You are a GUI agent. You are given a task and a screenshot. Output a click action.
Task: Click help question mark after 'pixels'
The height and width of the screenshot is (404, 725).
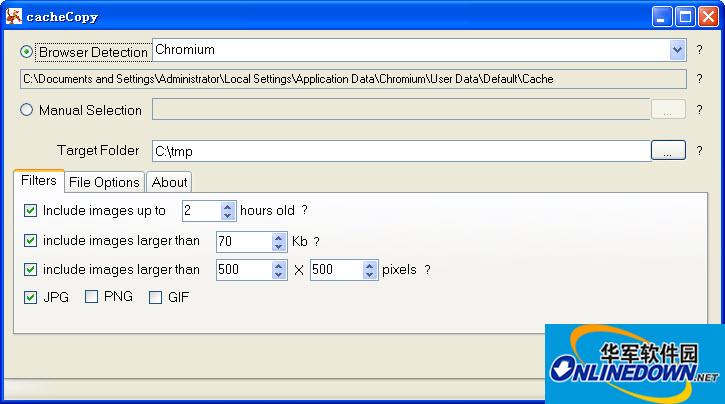coord(428,270)
